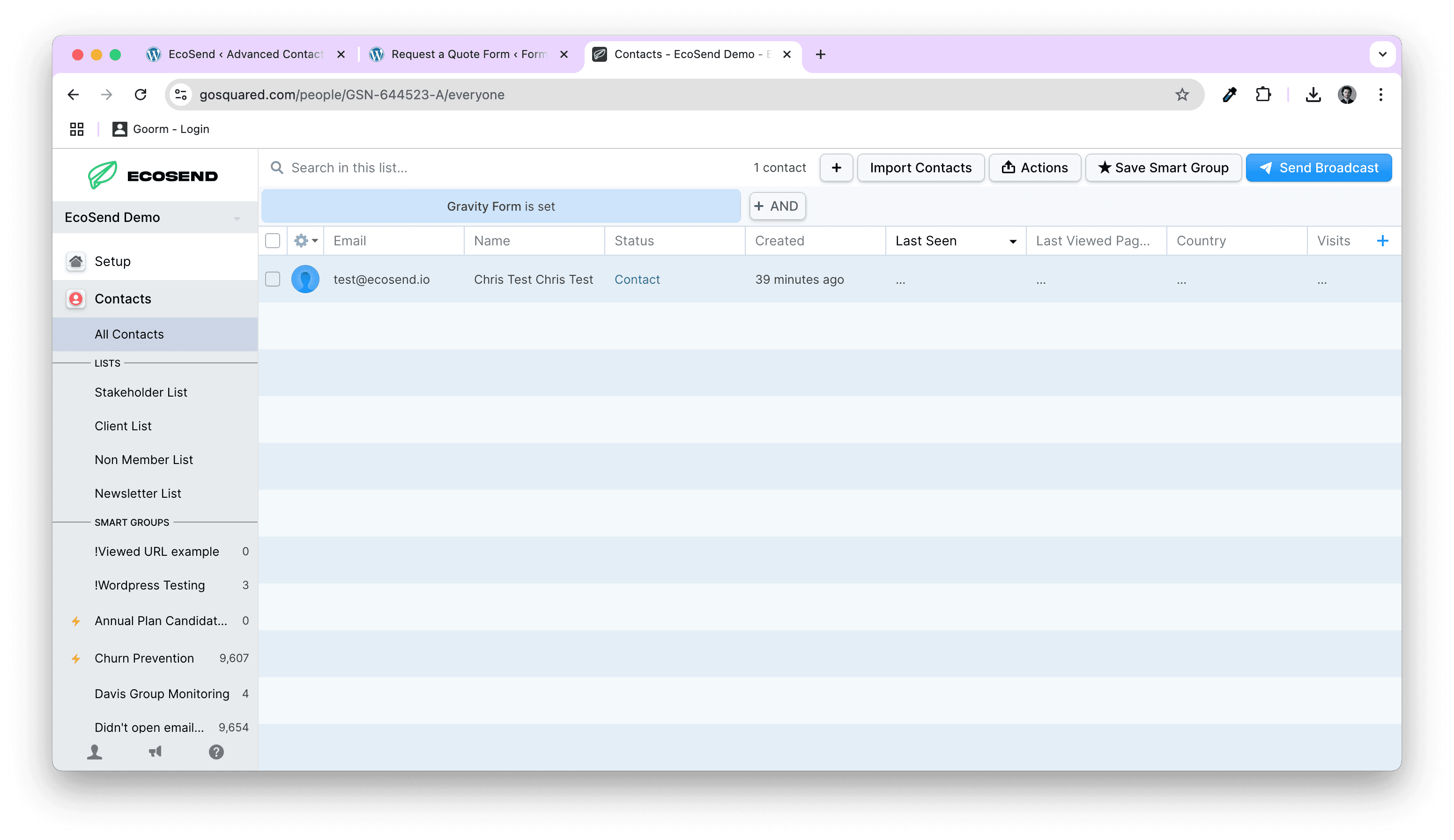Click avatar for test@ecosend.io
Screen dimensions: 1454x840
305,279
